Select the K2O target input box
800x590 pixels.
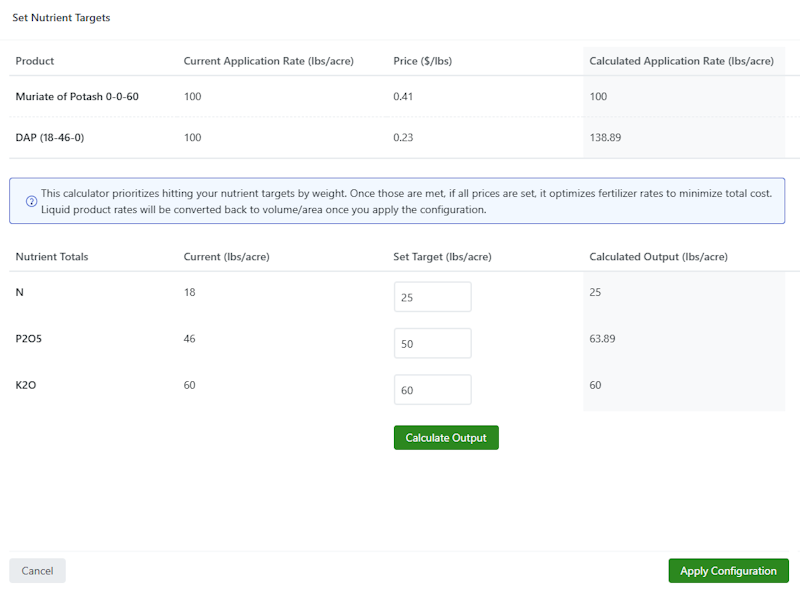click(x=432, y=390)
